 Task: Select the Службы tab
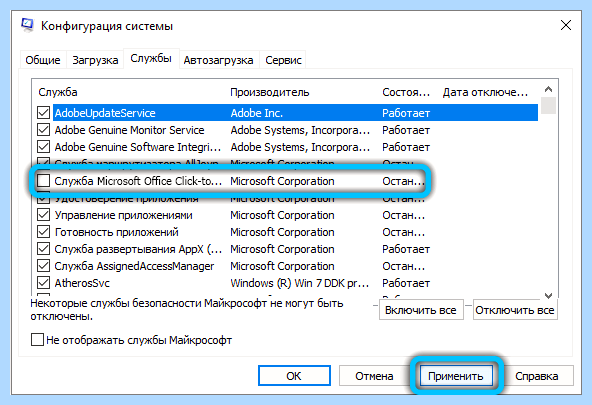pos(151,59)
